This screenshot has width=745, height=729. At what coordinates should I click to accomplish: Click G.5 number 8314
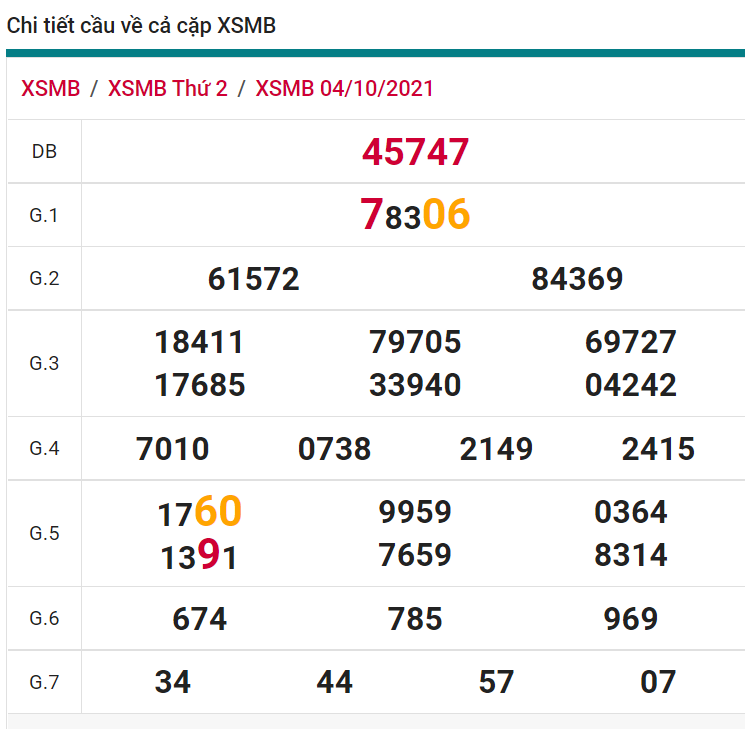pos(631,555)
